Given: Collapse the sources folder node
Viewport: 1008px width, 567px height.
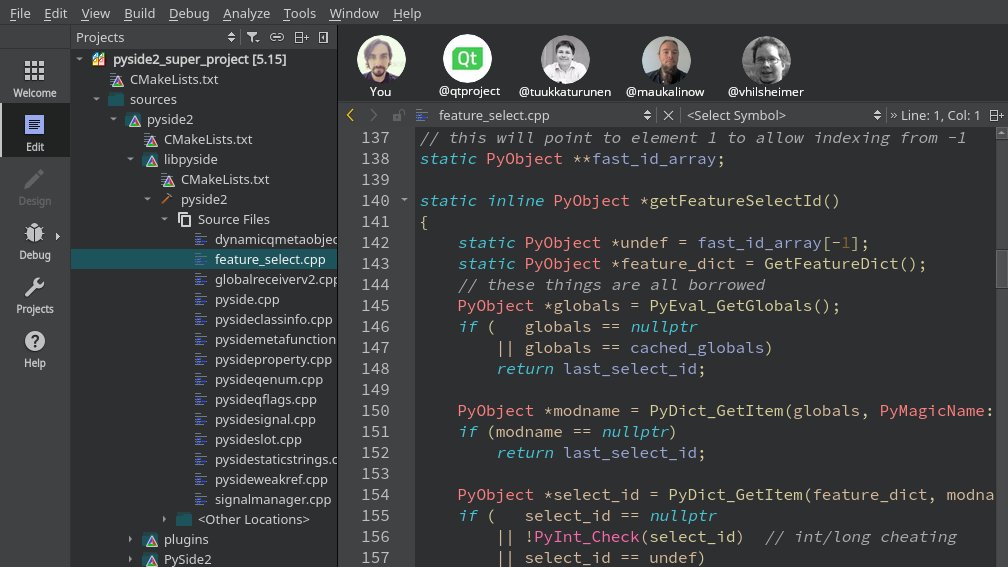Looking at the screenshot, I should pyautogui.click(x=96, y=100).
